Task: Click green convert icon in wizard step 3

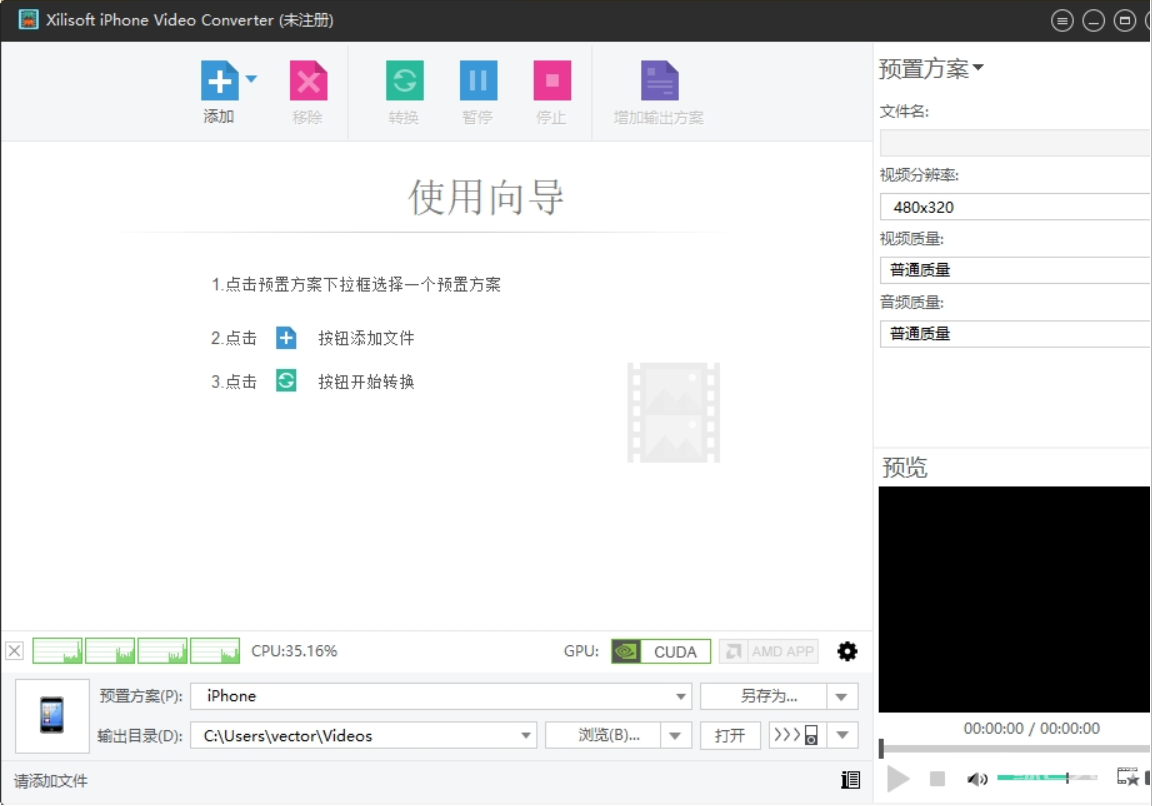Action: [286, 381]
